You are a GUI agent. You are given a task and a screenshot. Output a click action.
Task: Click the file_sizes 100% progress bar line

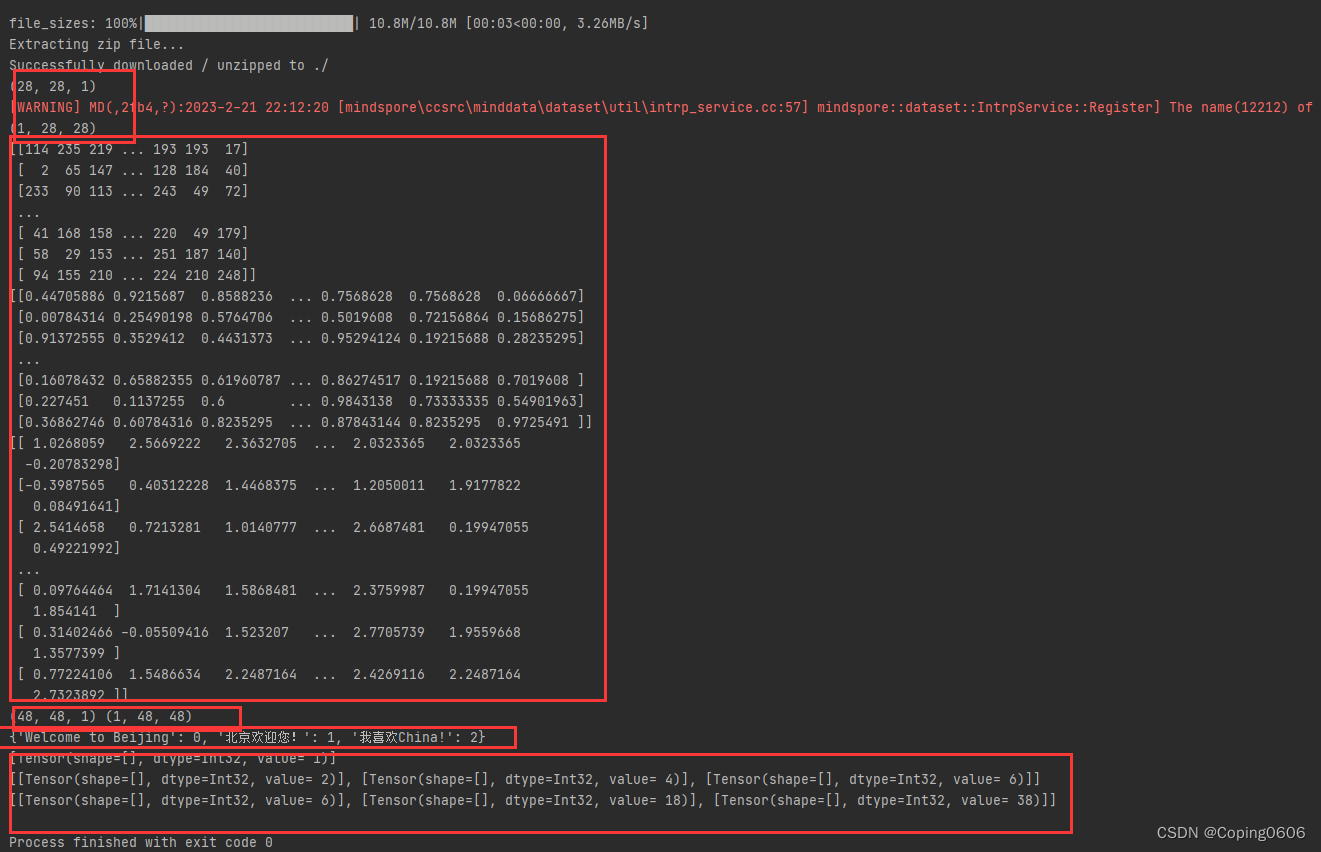click(x=328, y=23)
